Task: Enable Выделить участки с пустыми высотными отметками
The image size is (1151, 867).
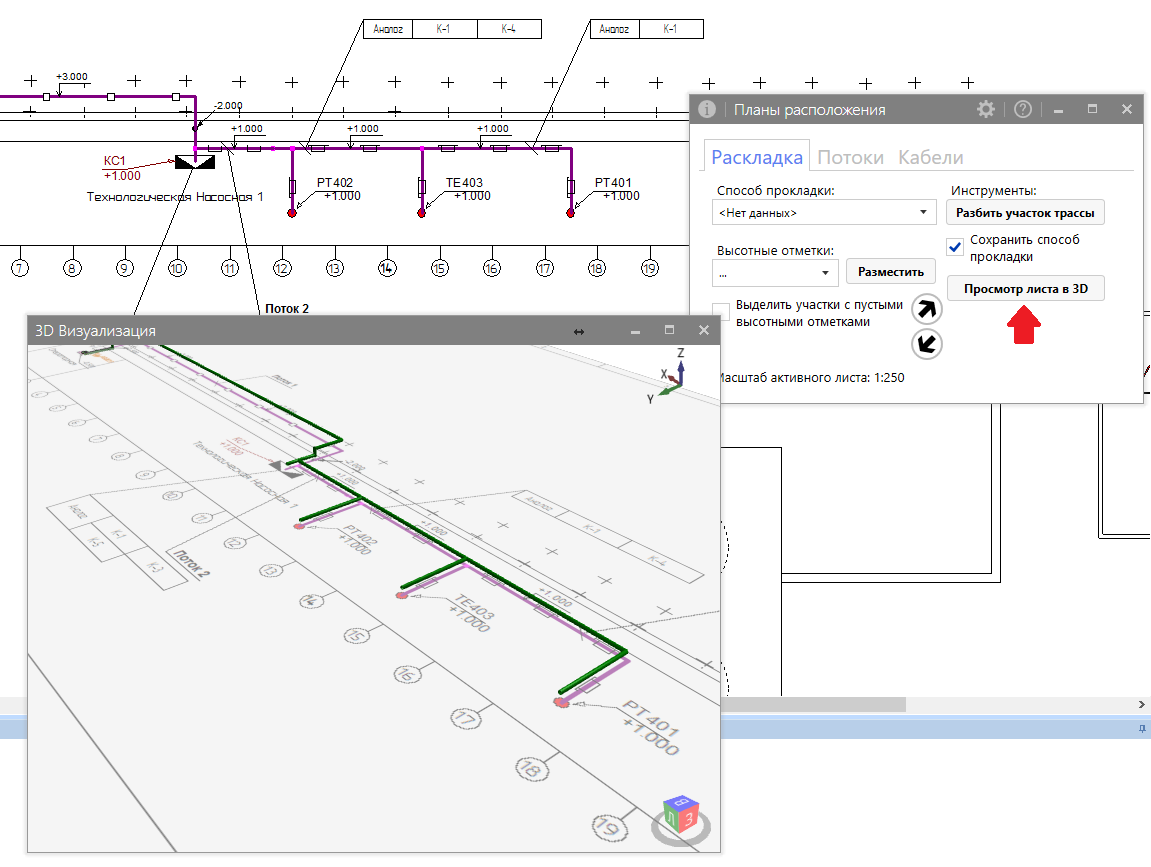Action: point(721,311)
